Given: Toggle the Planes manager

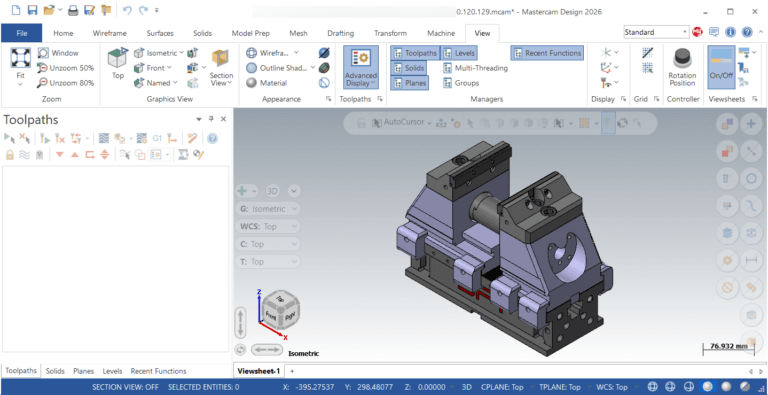Looking at the screenshot, I should [x=409, y=83].
